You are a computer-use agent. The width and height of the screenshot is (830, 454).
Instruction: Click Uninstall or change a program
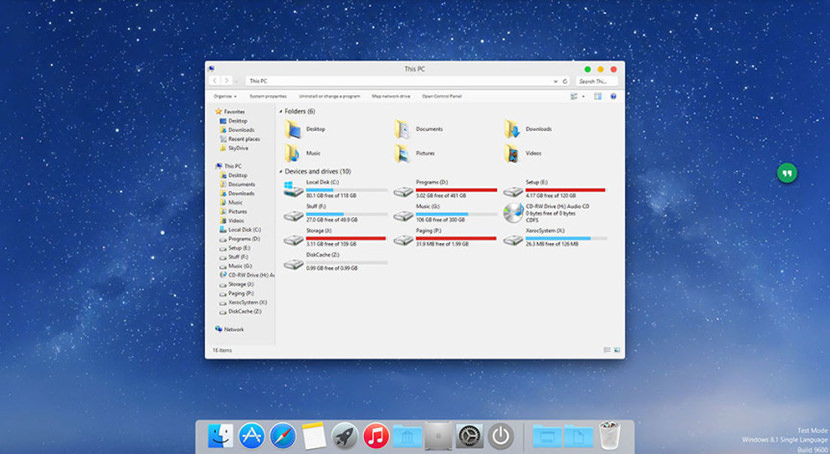coord(330,96)
